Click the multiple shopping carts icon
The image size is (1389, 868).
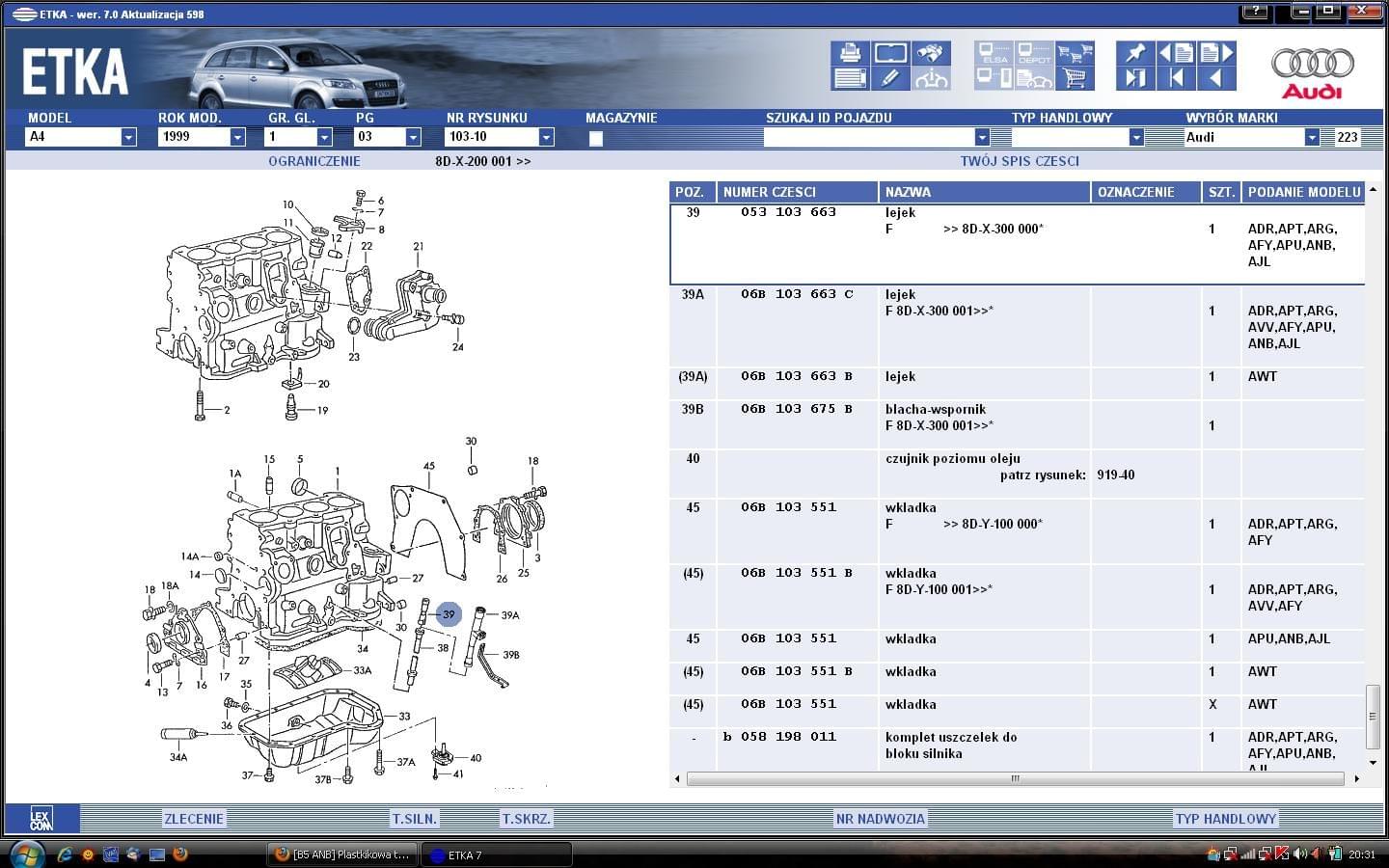point(1075,53)
